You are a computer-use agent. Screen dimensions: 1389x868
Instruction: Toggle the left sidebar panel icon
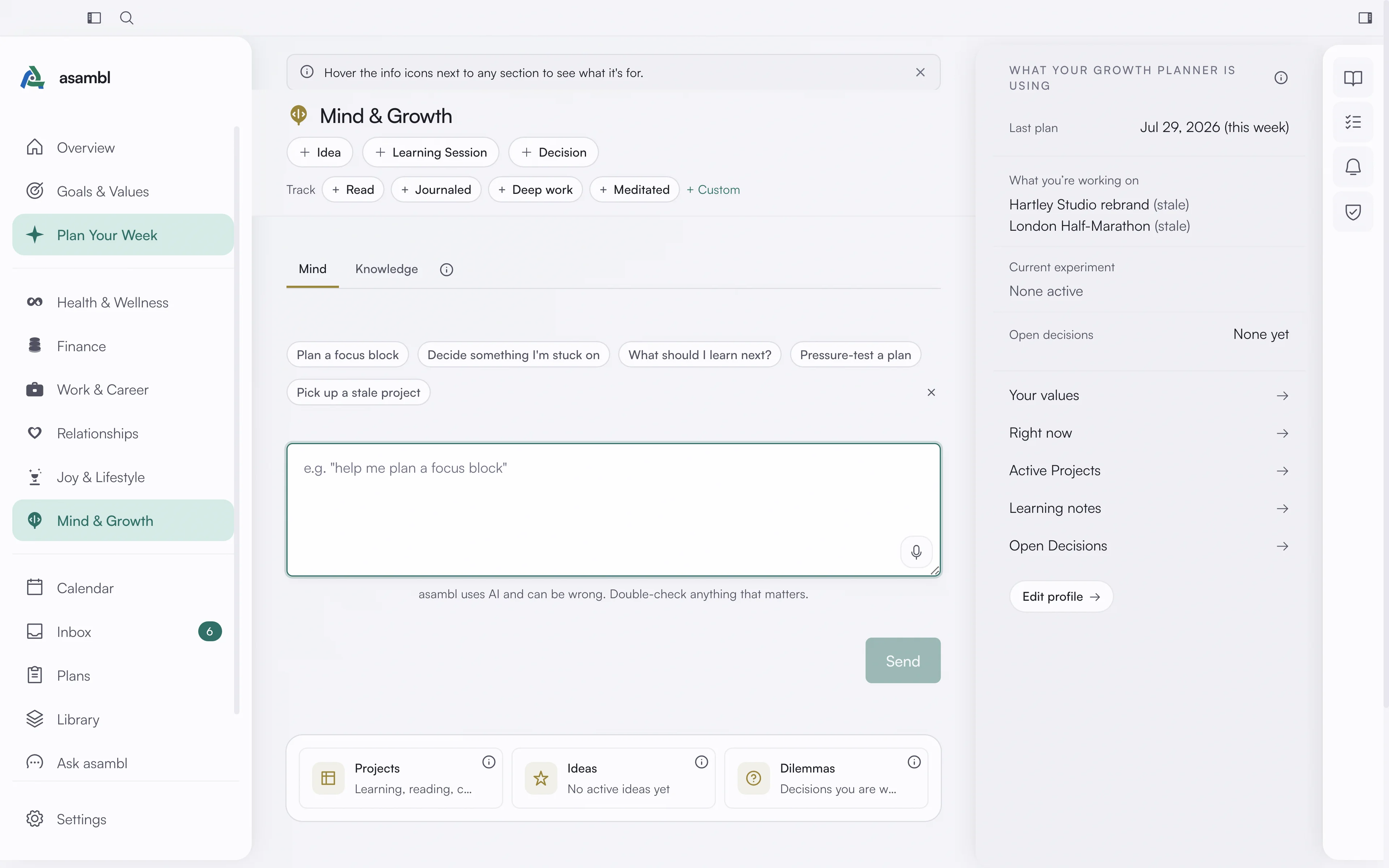coord(94,18)
